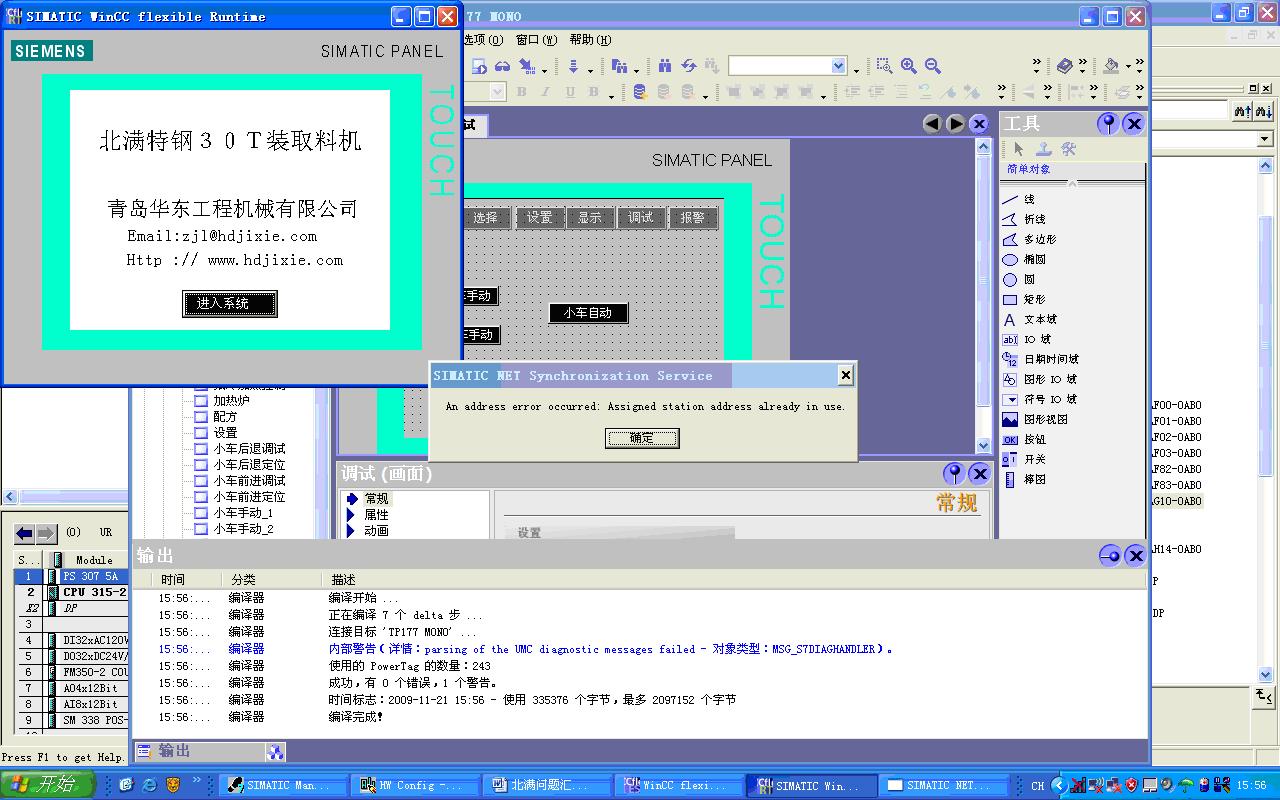Click the Windows 开始 Start button
Screen dimensions: 1280x800
click(x=47, y=785)
